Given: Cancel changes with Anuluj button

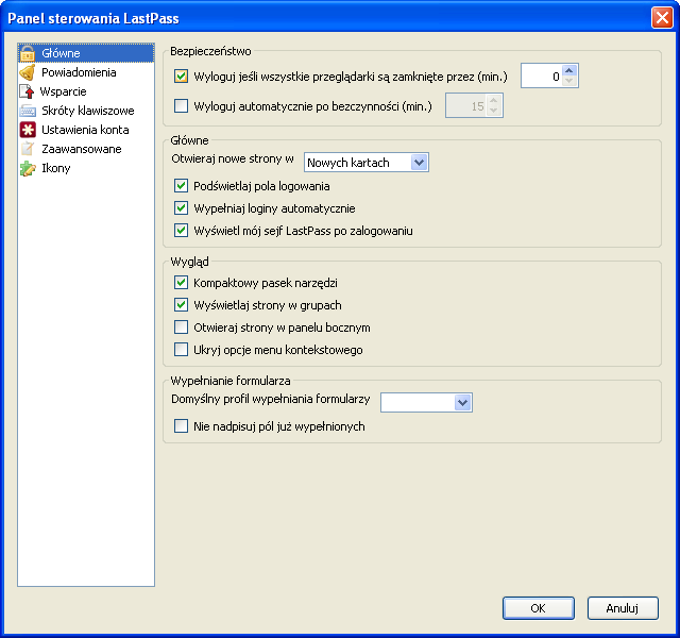Looking at the screenshot, I should point(623,608).
